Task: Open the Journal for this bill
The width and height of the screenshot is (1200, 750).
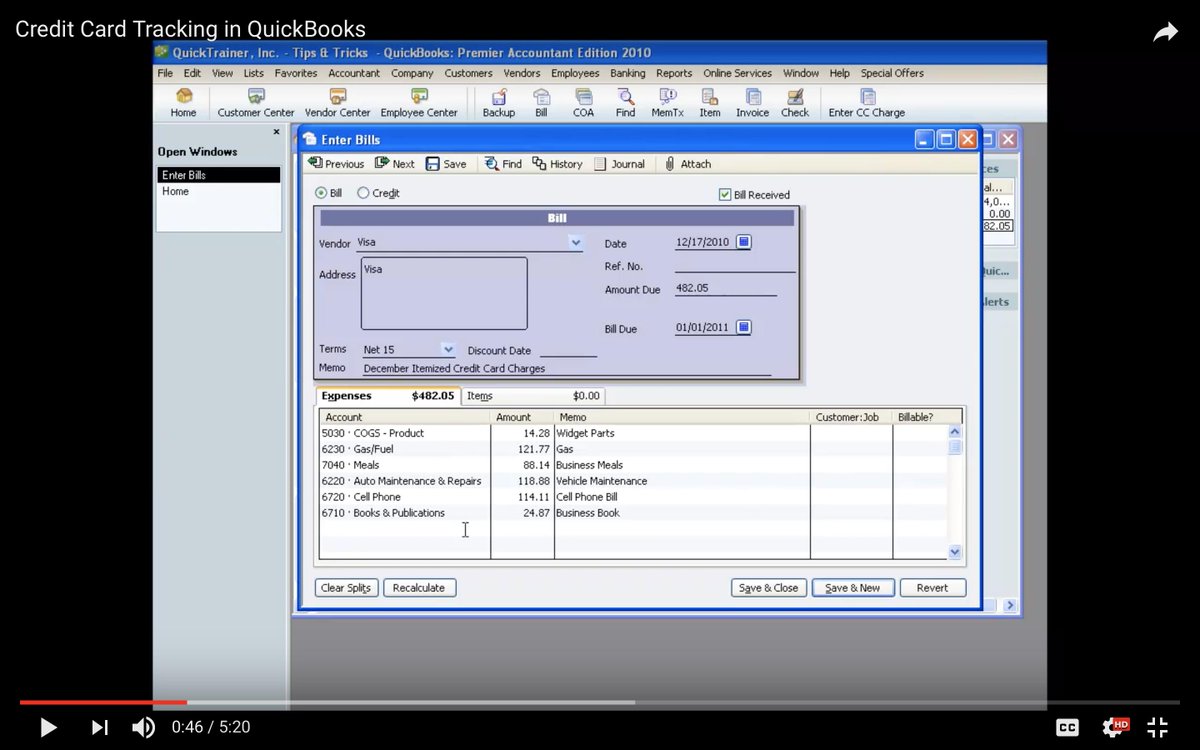Action: 620,164
